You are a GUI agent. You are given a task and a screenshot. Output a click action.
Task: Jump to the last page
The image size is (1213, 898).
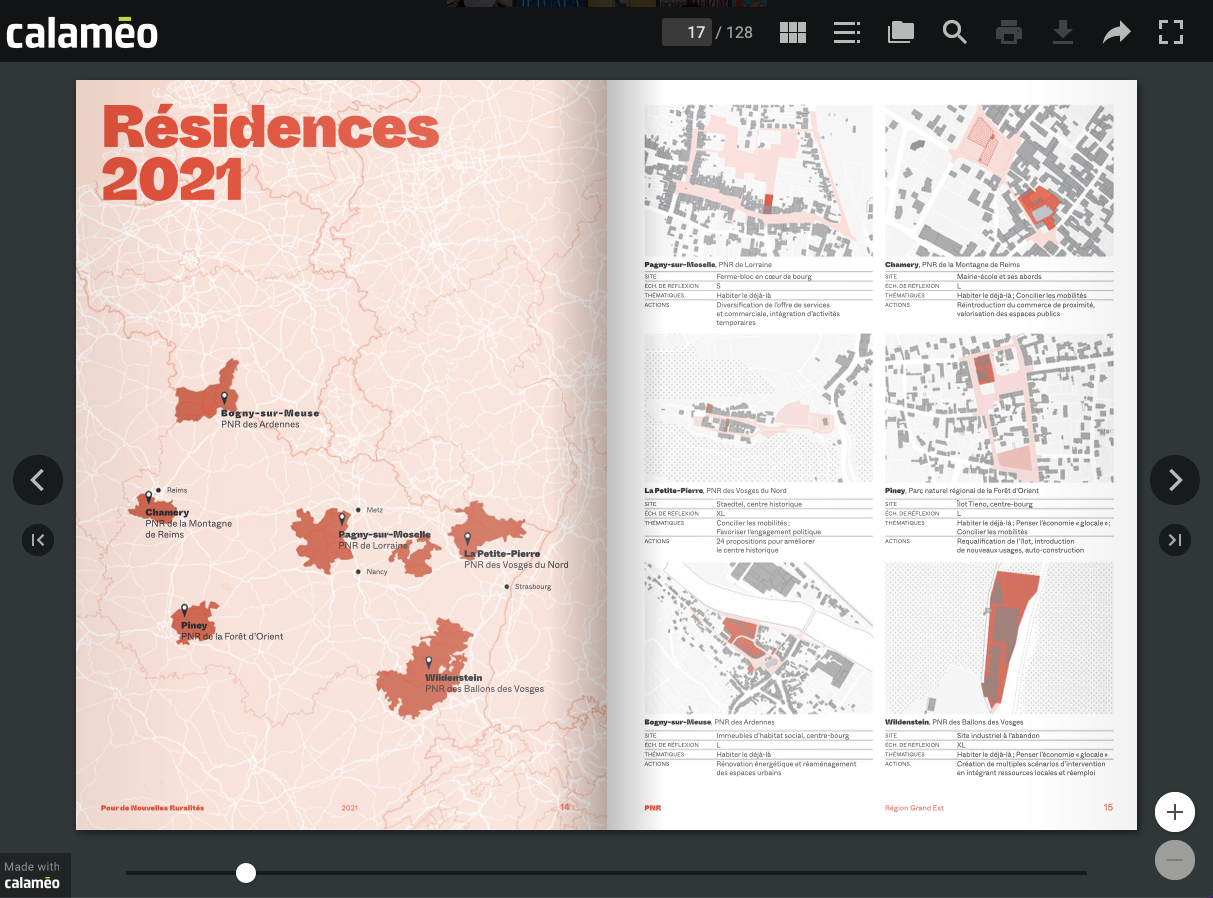(1175, 540)
